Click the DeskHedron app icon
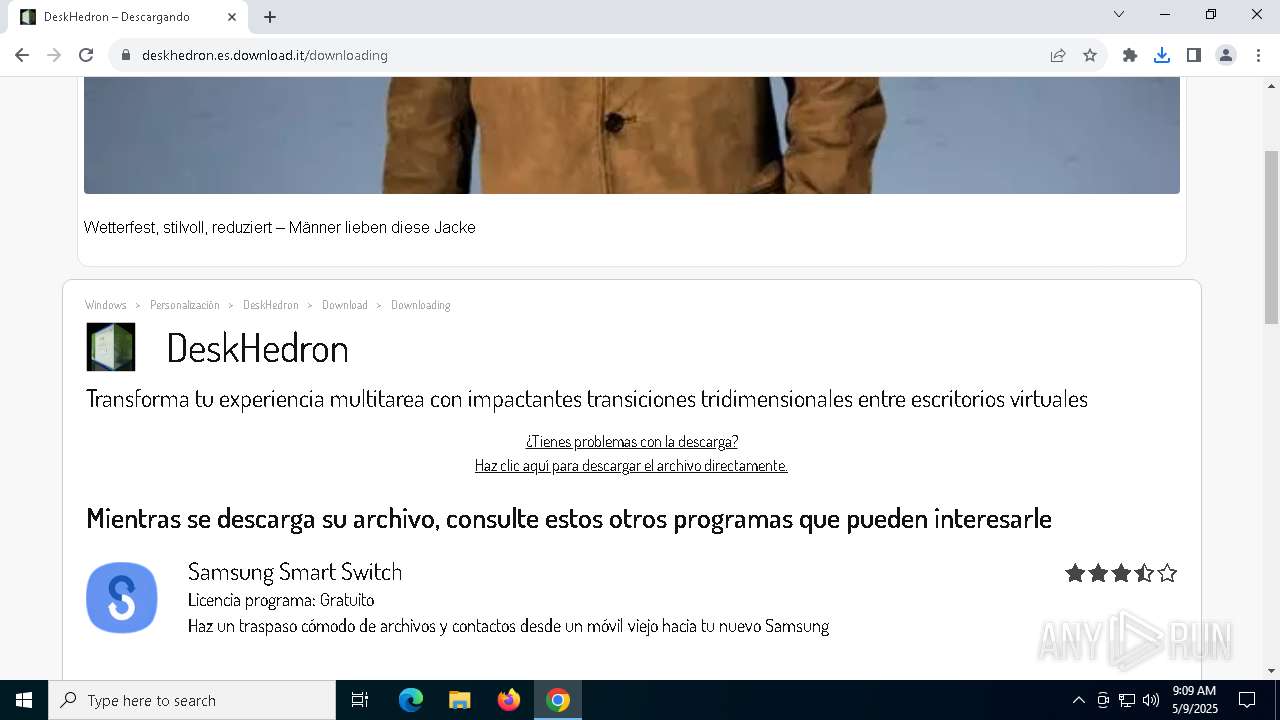Image resolution: width=1280 pixels, height=720 pixels. coord(111,347)
